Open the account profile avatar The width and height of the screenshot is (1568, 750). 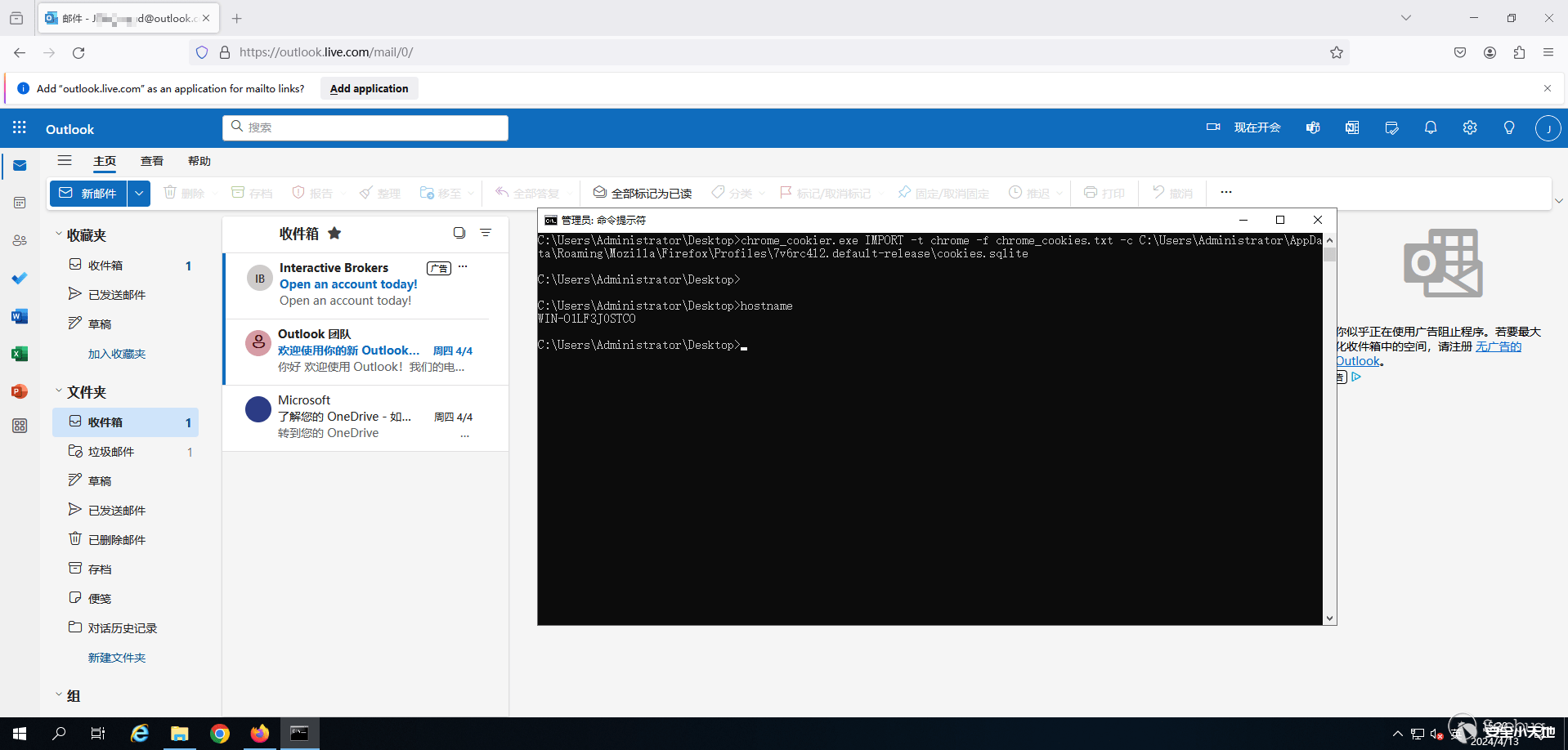[1548, 128]
